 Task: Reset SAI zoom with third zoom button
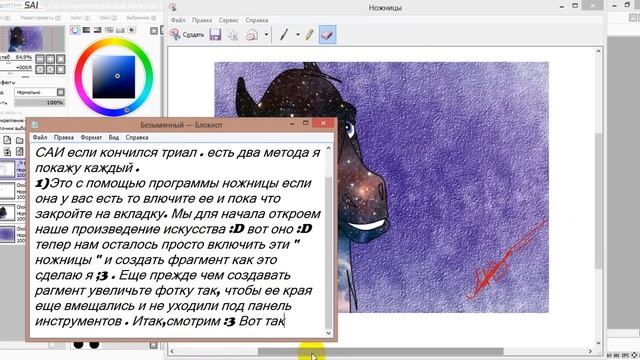60,59
